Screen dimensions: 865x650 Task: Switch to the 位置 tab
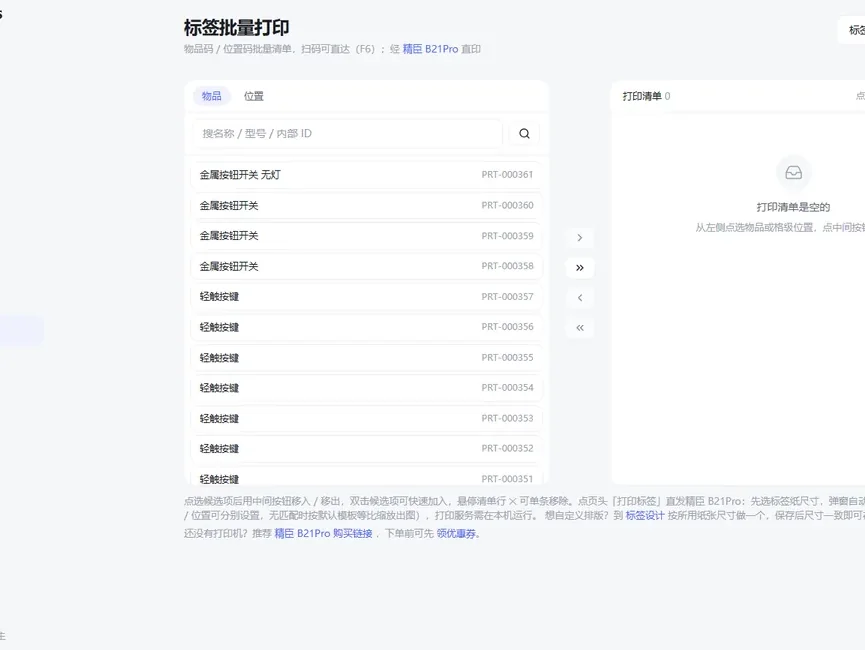click(254, 96)
